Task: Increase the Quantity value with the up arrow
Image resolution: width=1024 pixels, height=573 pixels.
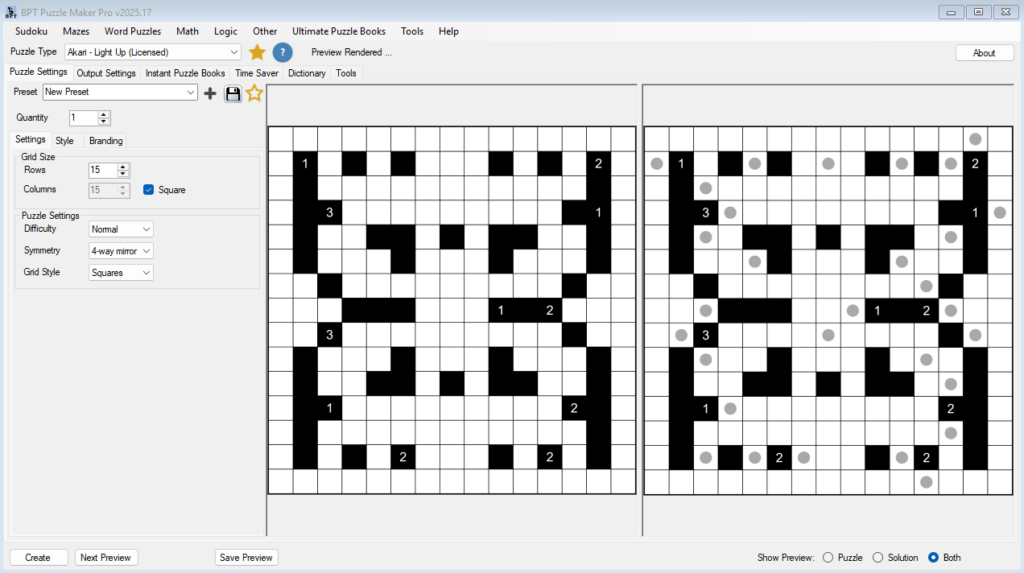Action: pos(105,114)
